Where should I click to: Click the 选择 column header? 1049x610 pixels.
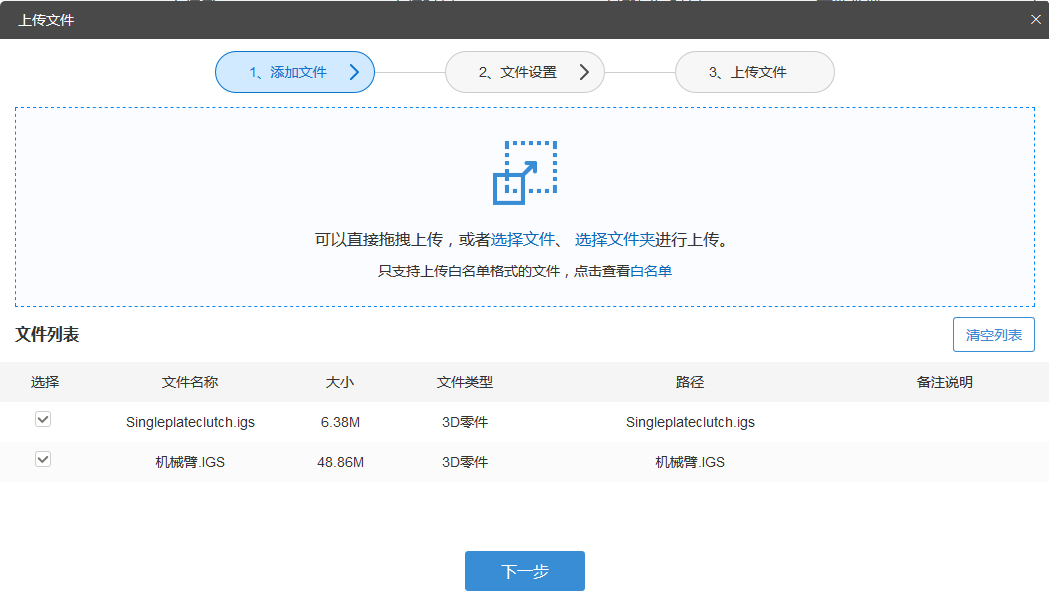pos(45,382)
